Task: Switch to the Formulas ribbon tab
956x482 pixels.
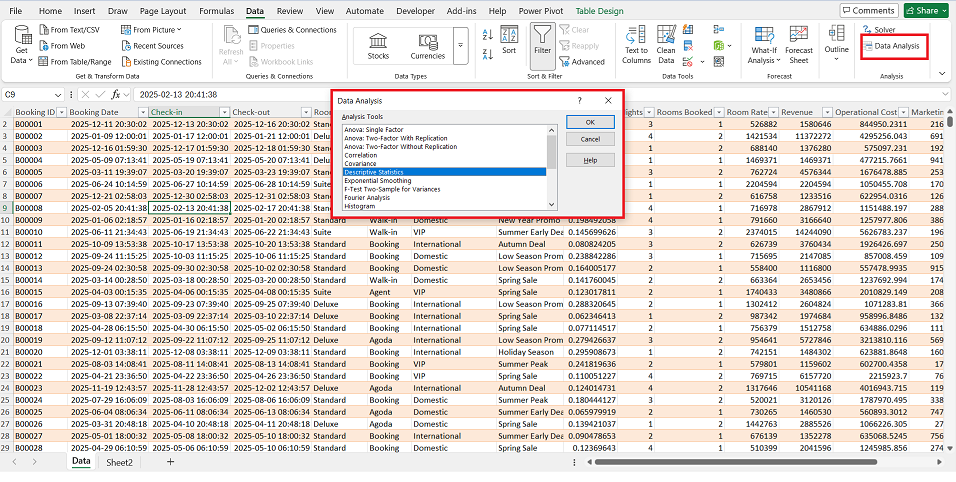Action: tap(216, 10)
